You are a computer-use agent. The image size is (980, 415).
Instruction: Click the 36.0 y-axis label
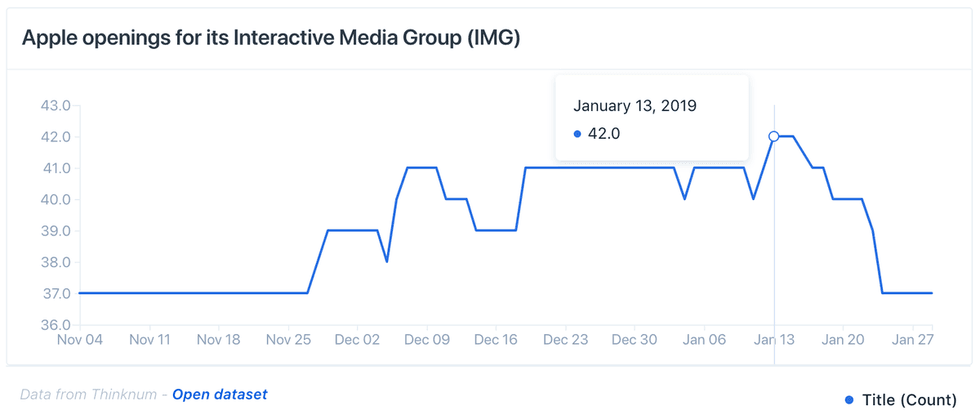coord(53,325)
